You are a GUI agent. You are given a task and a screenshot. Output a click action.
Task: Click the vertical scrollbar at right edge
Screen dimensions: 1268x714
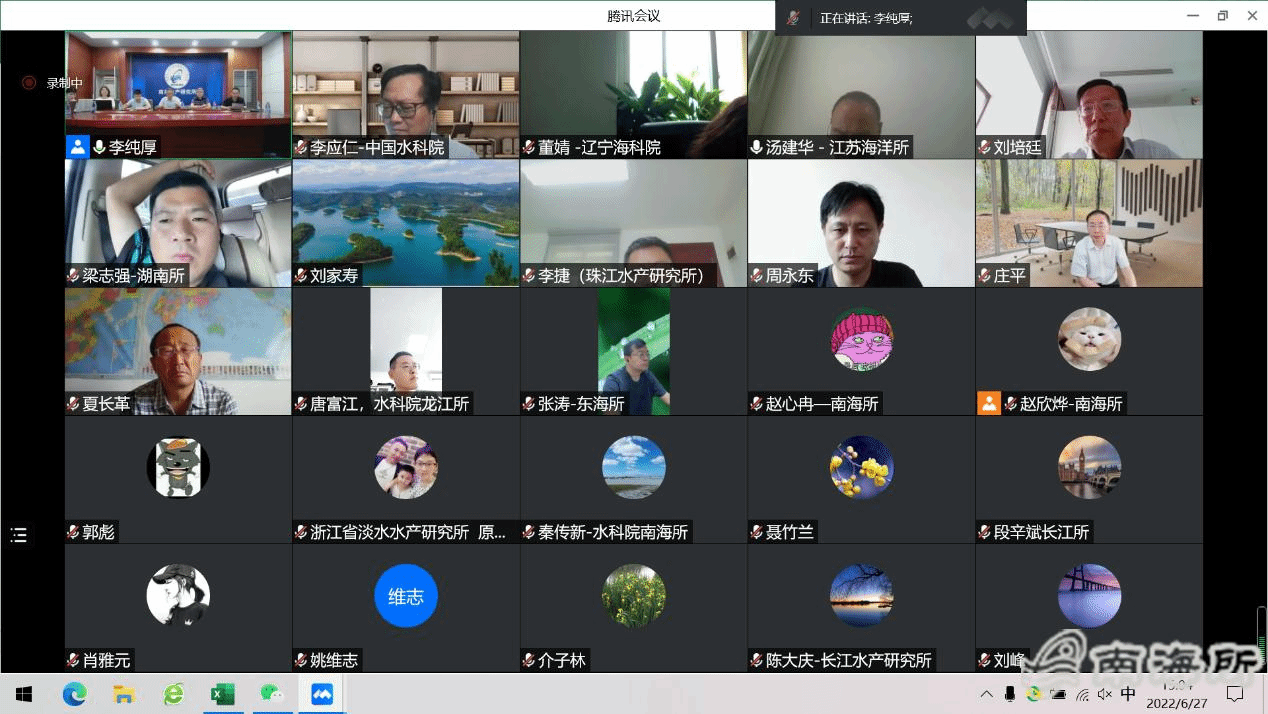1261,630
